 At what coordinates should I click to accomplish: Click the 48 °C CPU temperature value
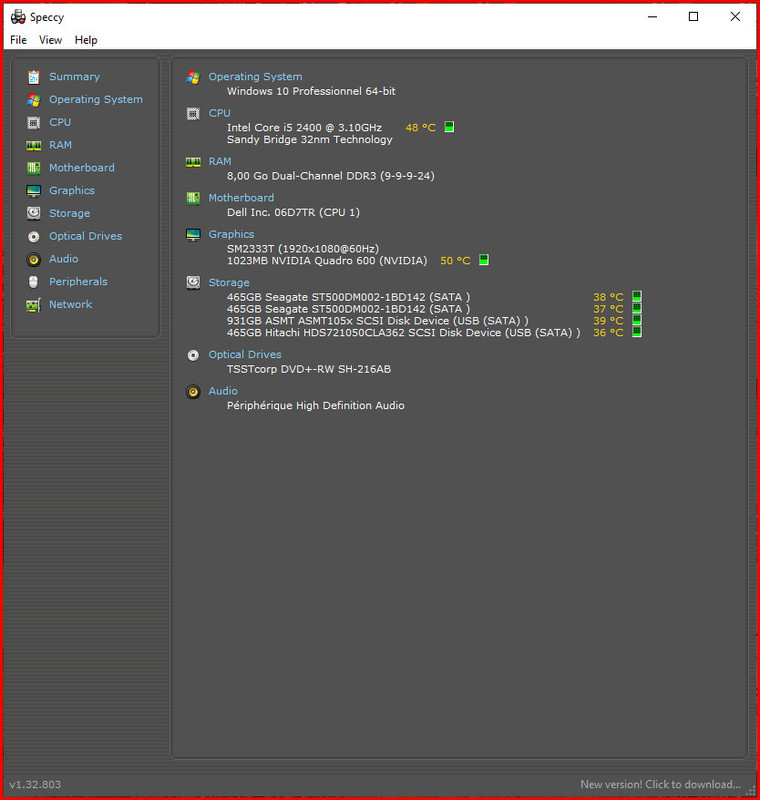click(x=420, y=128)
